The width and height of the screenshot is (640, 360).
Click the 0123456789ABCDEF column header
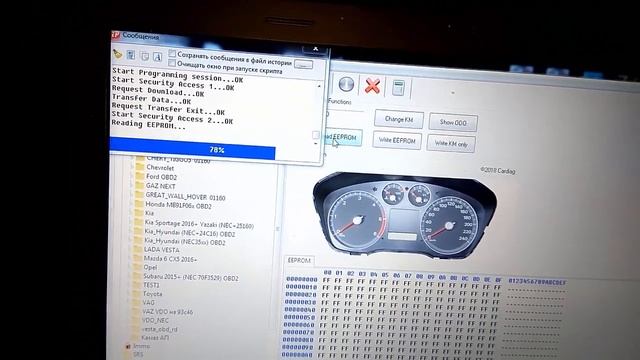click(x=537, y=282)
